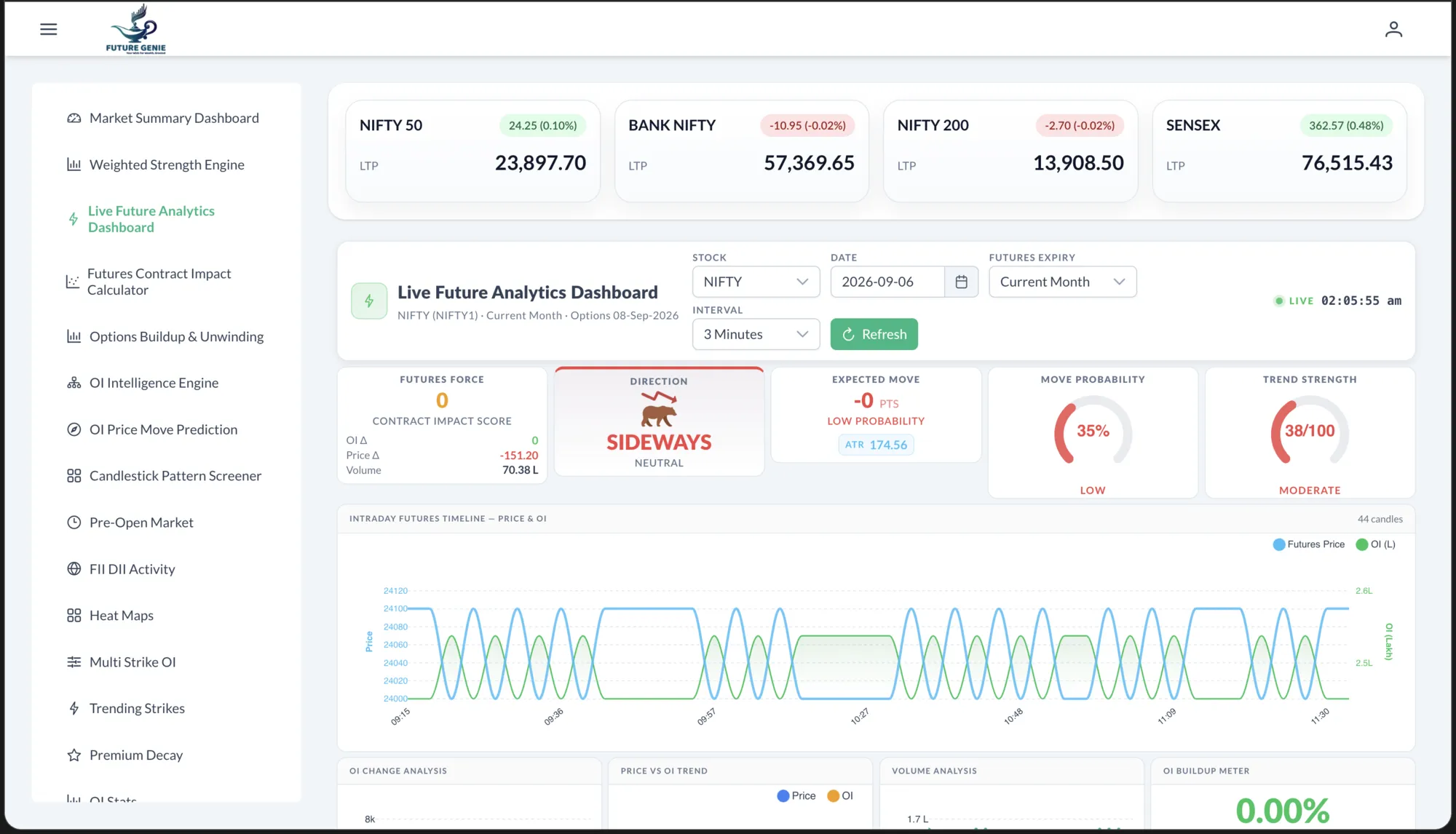Click the '70.38 L' volume value
The image size is (1456, 834).
[520, 470]
